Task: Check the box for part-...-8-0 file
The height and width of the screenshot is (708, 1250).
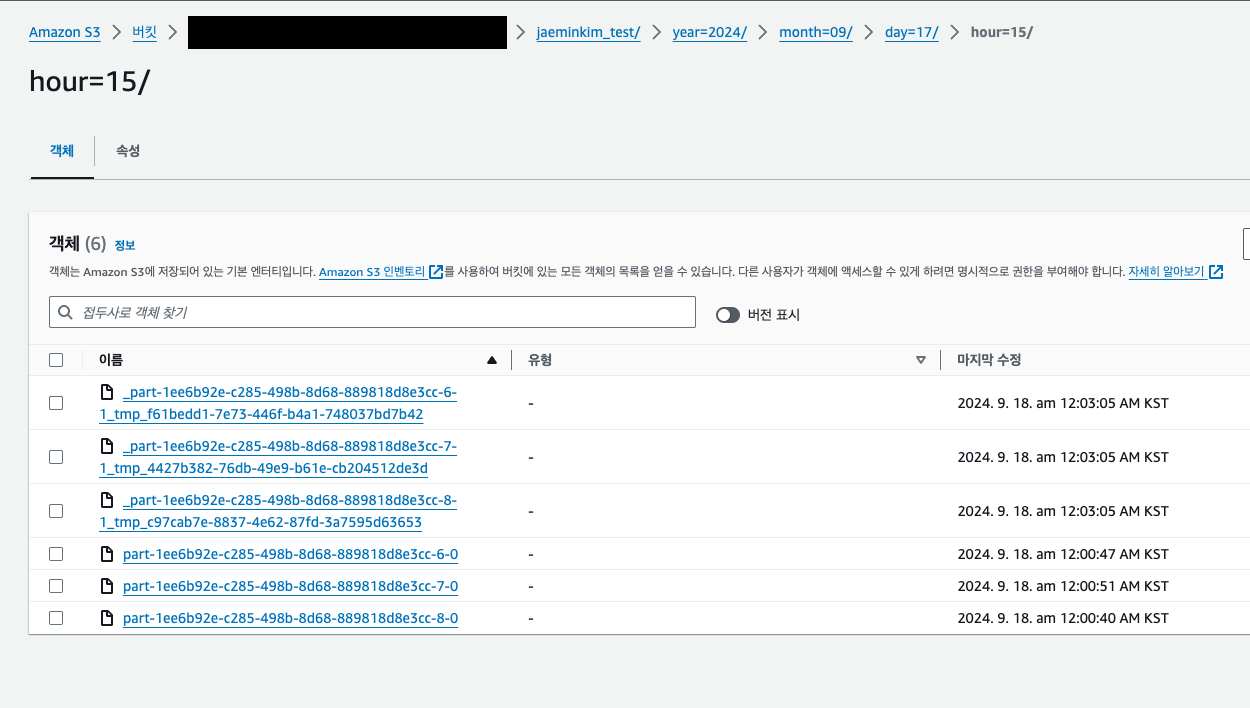Action: coord(56,618)
